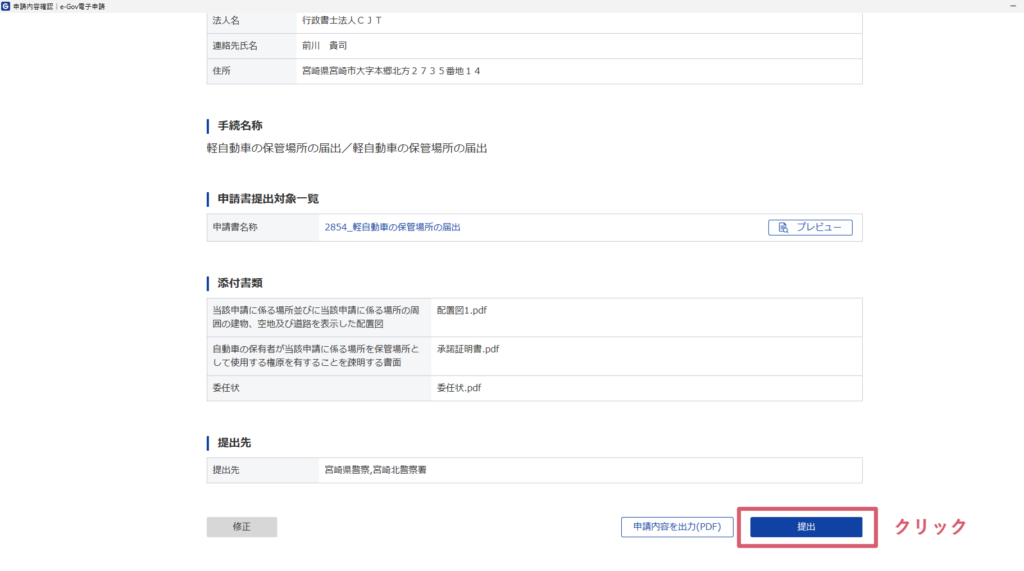Click the document icon in the プレビュー button
The image size is (1024, 571).
coord(783,228)
